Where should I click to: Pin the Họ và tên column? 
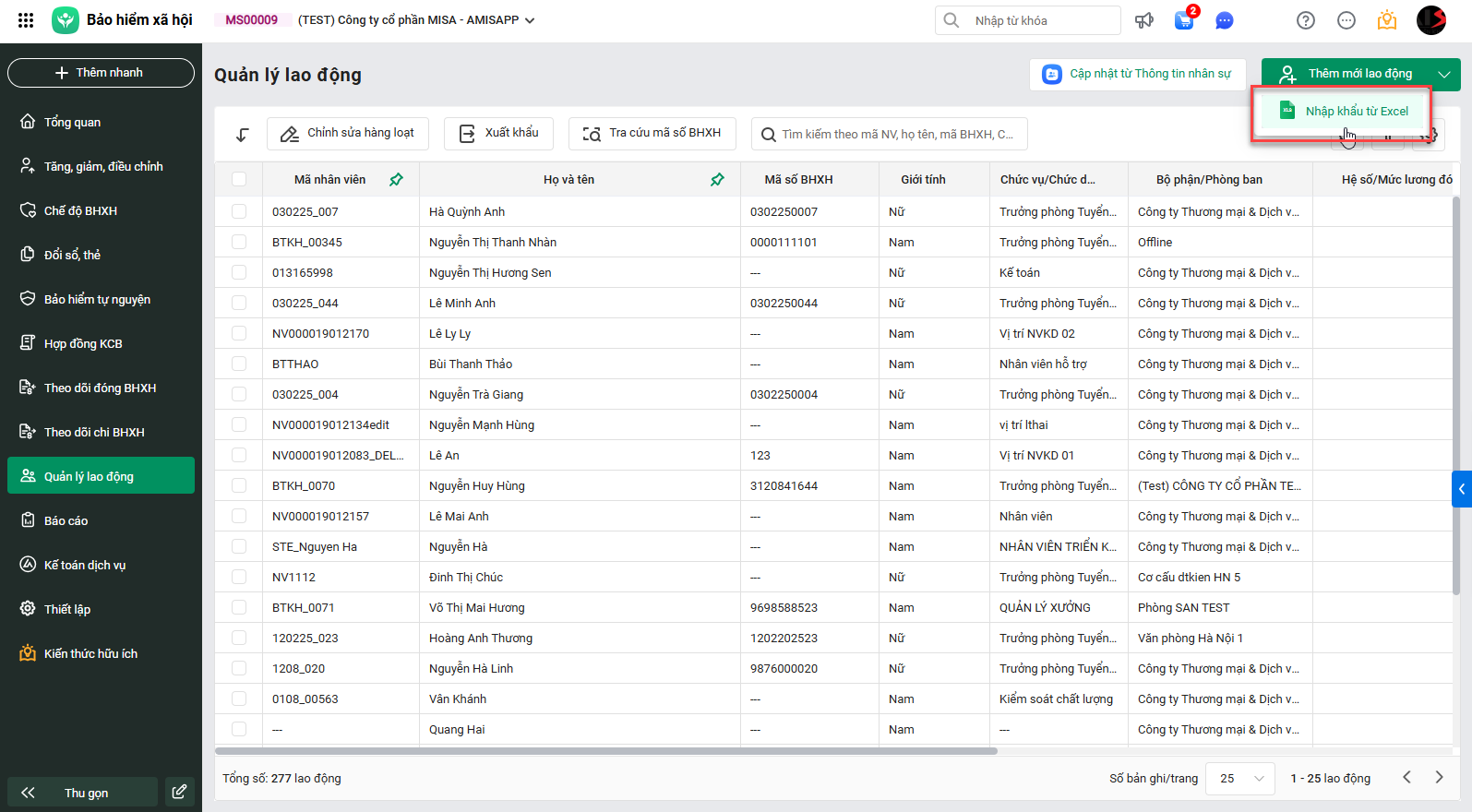coord(717,180)
